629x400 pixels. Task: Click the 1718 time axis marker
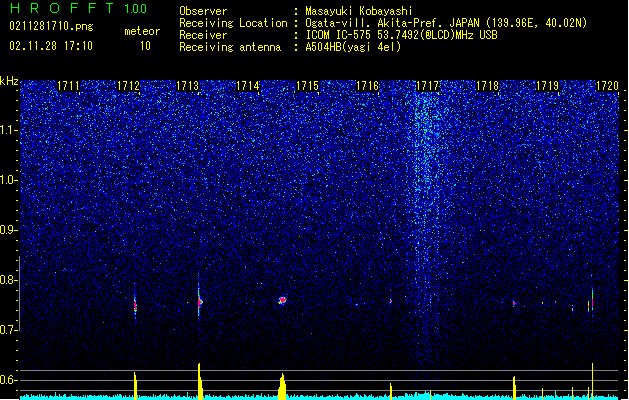[487, 86]
